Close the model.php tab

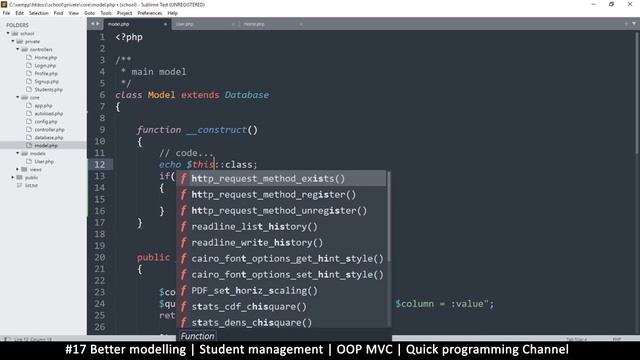pos(165,24)
